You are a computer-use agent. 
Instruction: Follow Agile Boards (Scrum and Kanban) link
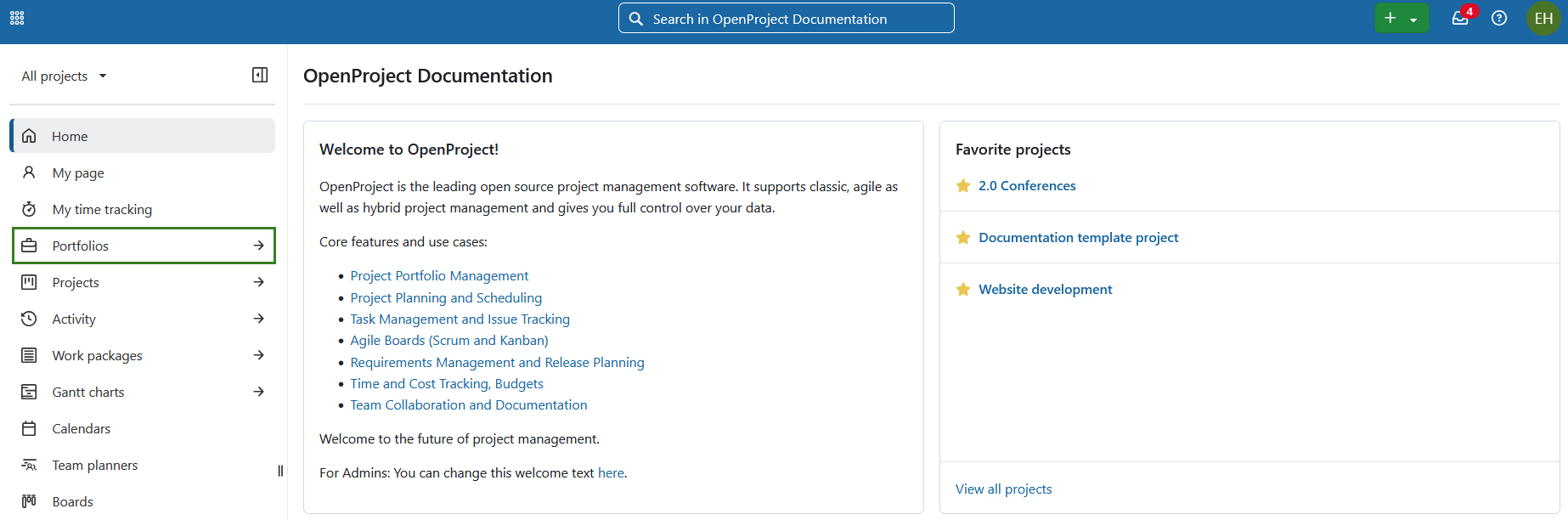(449, 340)
